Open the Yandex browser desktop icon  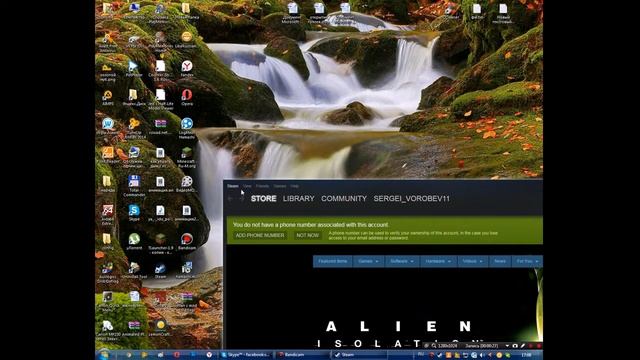pos(187,68)
